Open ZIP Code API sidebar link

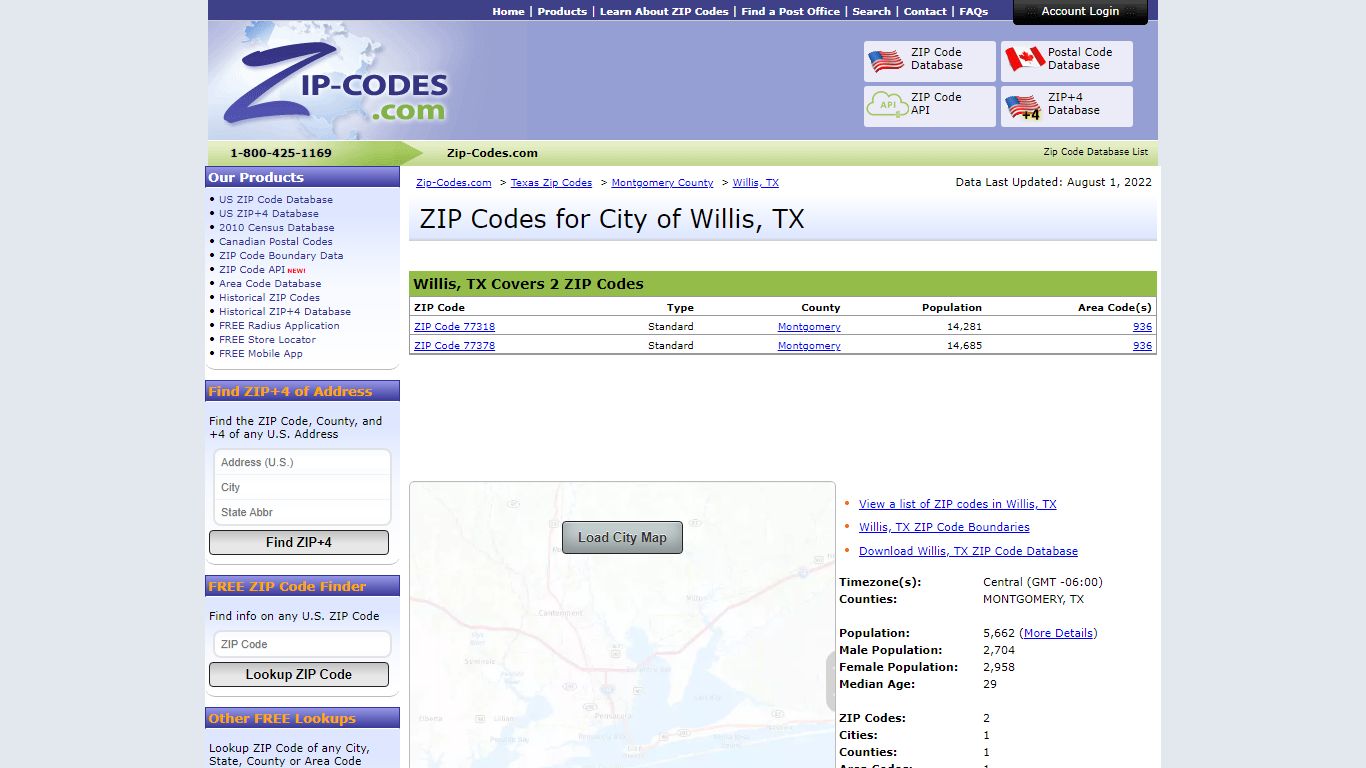tap(252, 270)
